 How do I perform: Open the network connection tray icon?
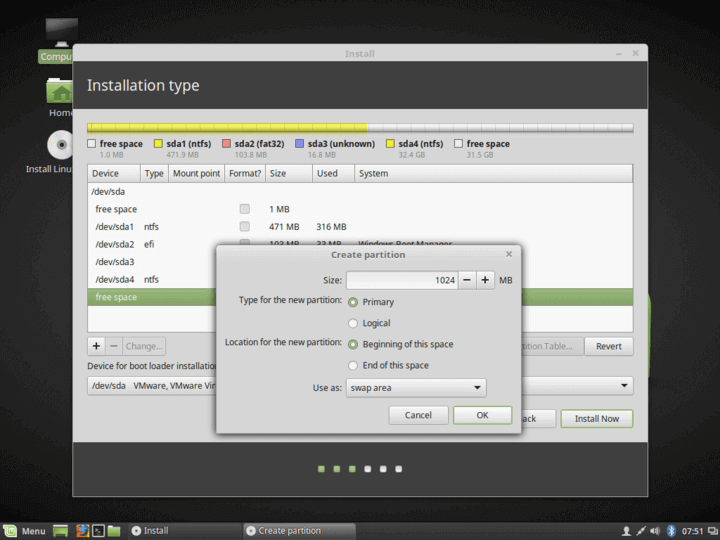click(642, 530)
